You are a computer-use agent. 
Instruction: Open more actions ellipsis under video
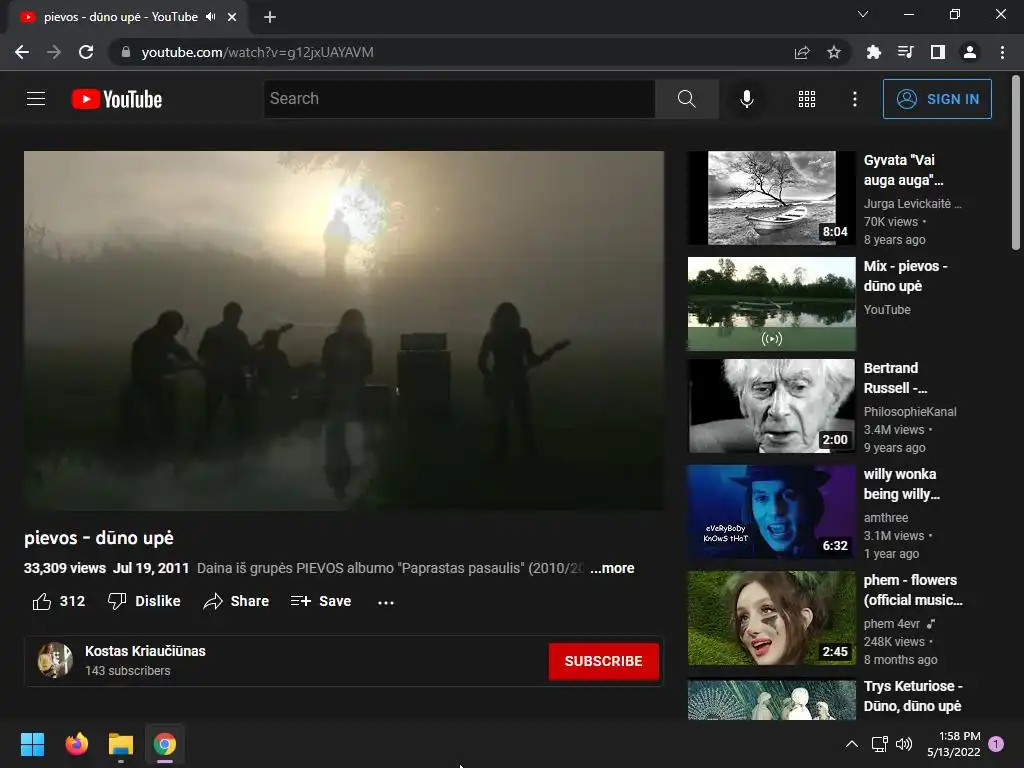click(386, 602)
